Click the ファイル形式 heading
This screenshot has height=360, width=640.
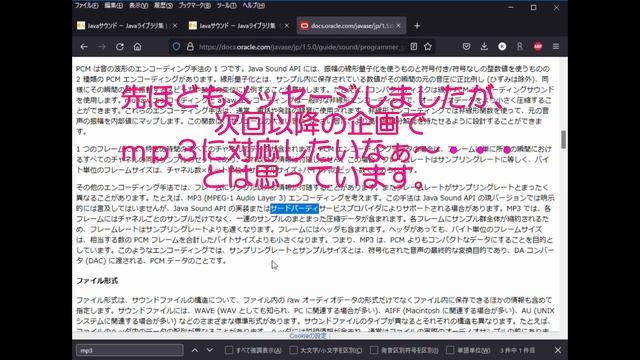click(x=97, y=281)
